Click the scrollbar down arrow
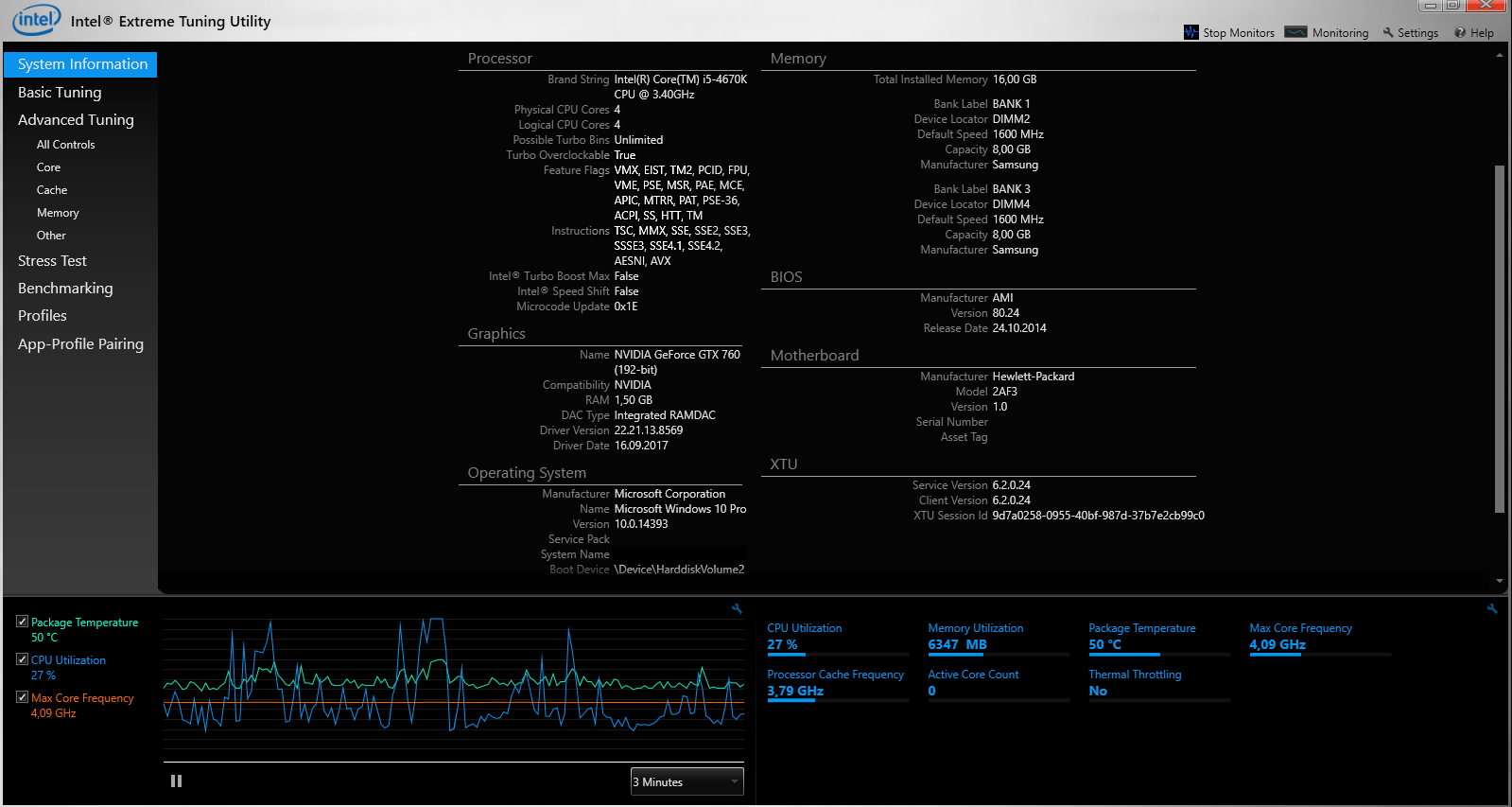Image resolution: width=1512 pixels, height=807 pixels. 1500,581
